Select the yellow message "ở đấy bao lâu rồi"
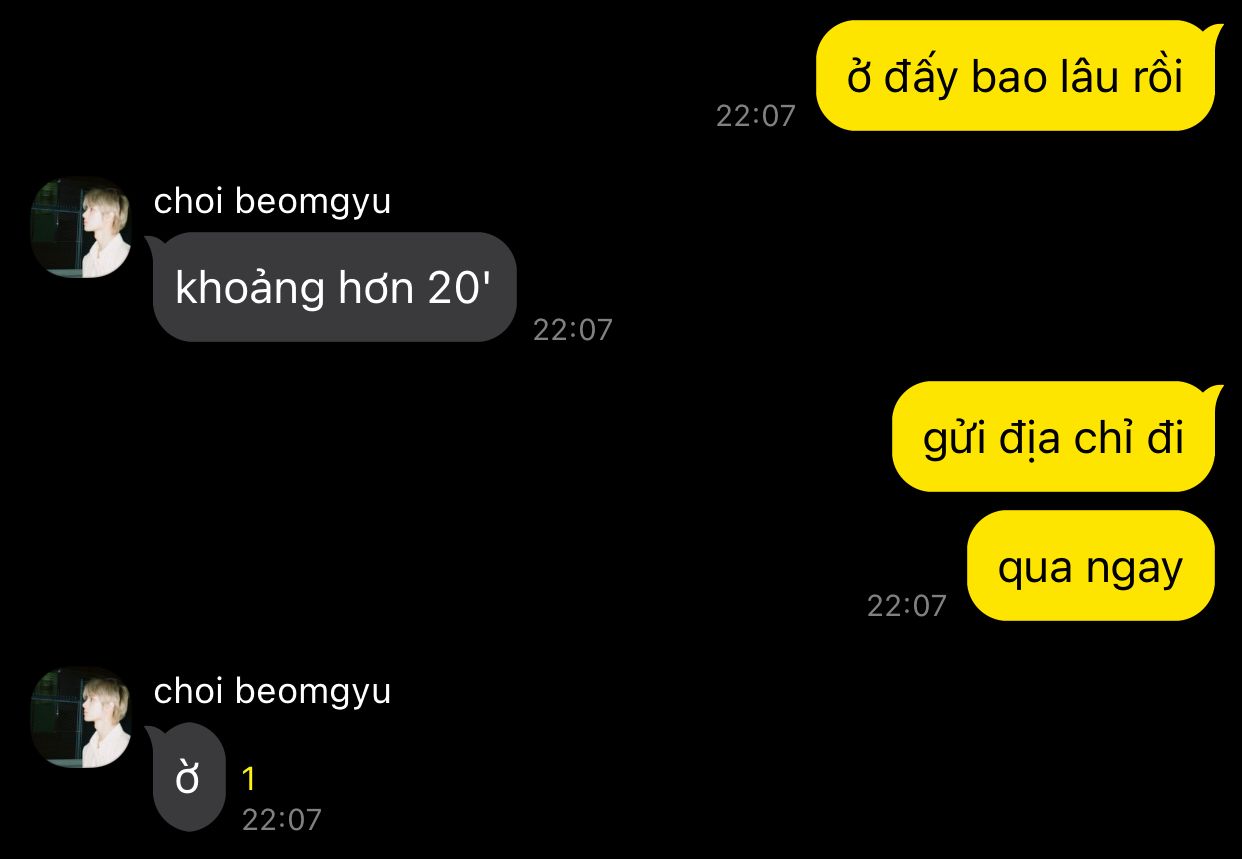Image resolution: width=1242 pixels, height=859 pixels. [x=1015, y=76]
